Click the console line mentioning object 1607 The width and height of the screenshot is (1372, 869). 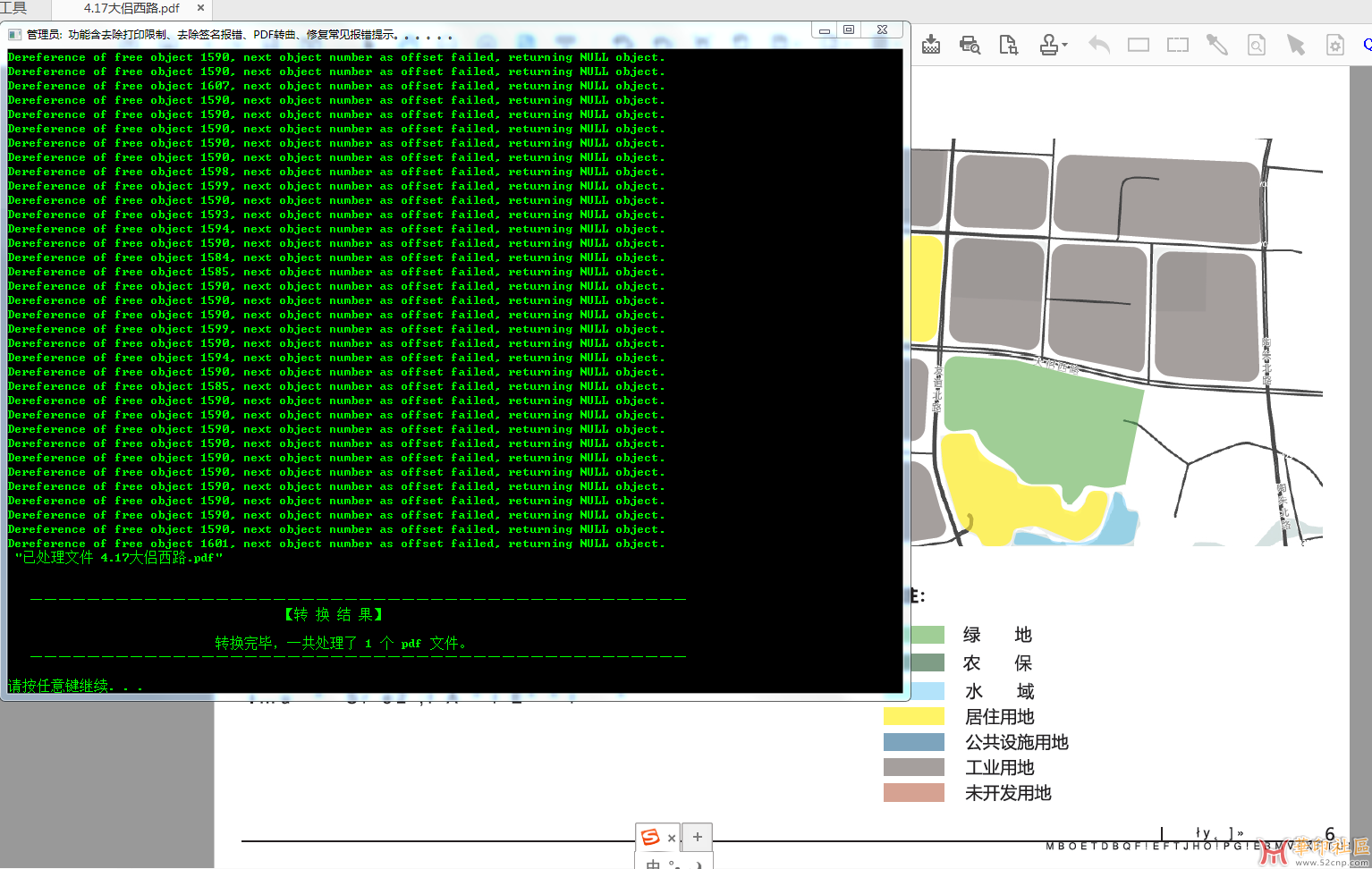336,86
